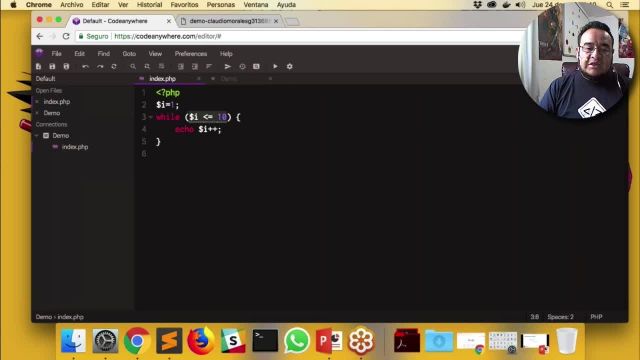Click the Run play toolbar icon
The image size is (640, 360).
click(275, 67)
